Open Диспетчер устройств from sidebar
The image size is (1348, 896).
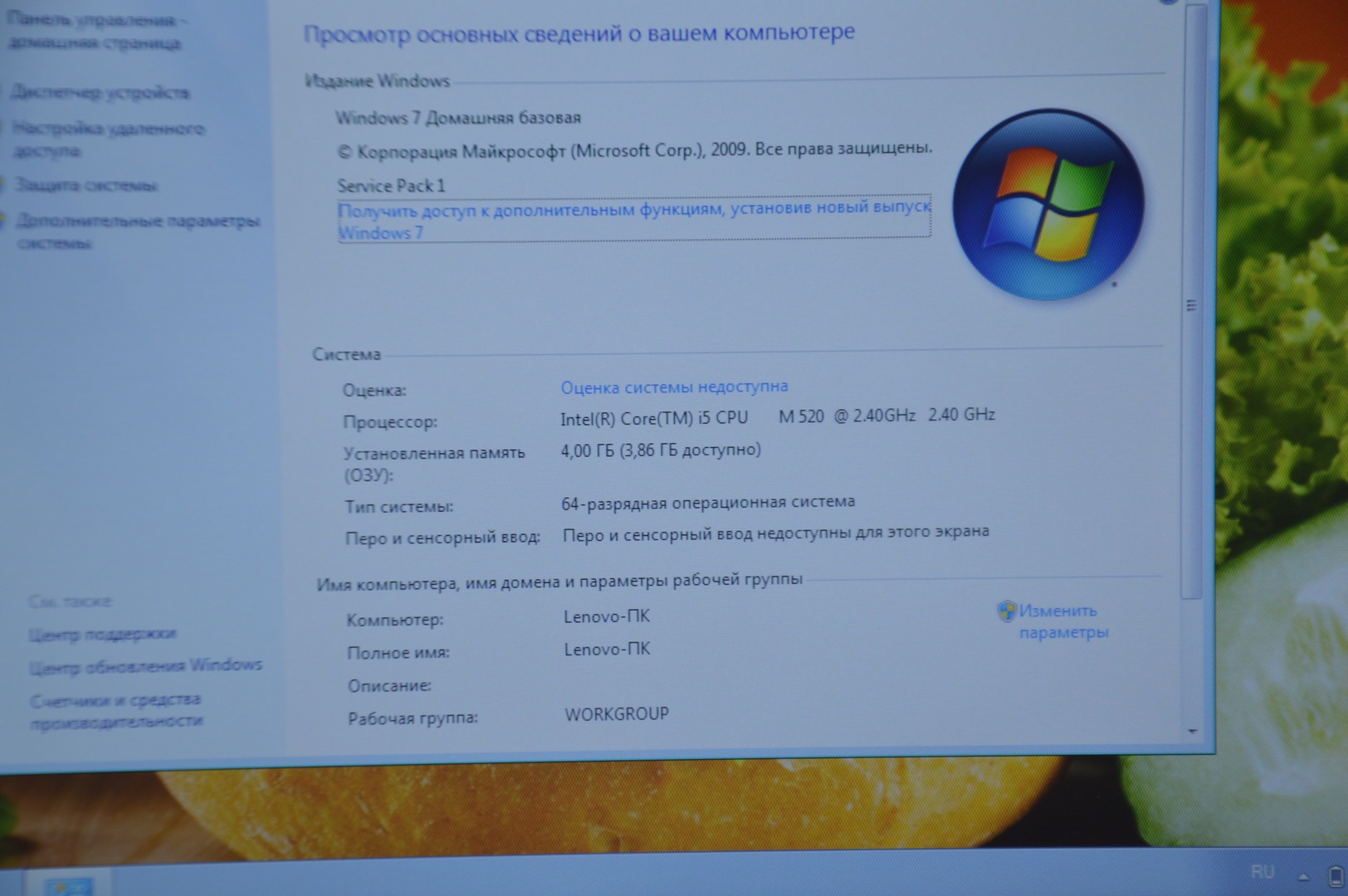(x=100, y=92)
